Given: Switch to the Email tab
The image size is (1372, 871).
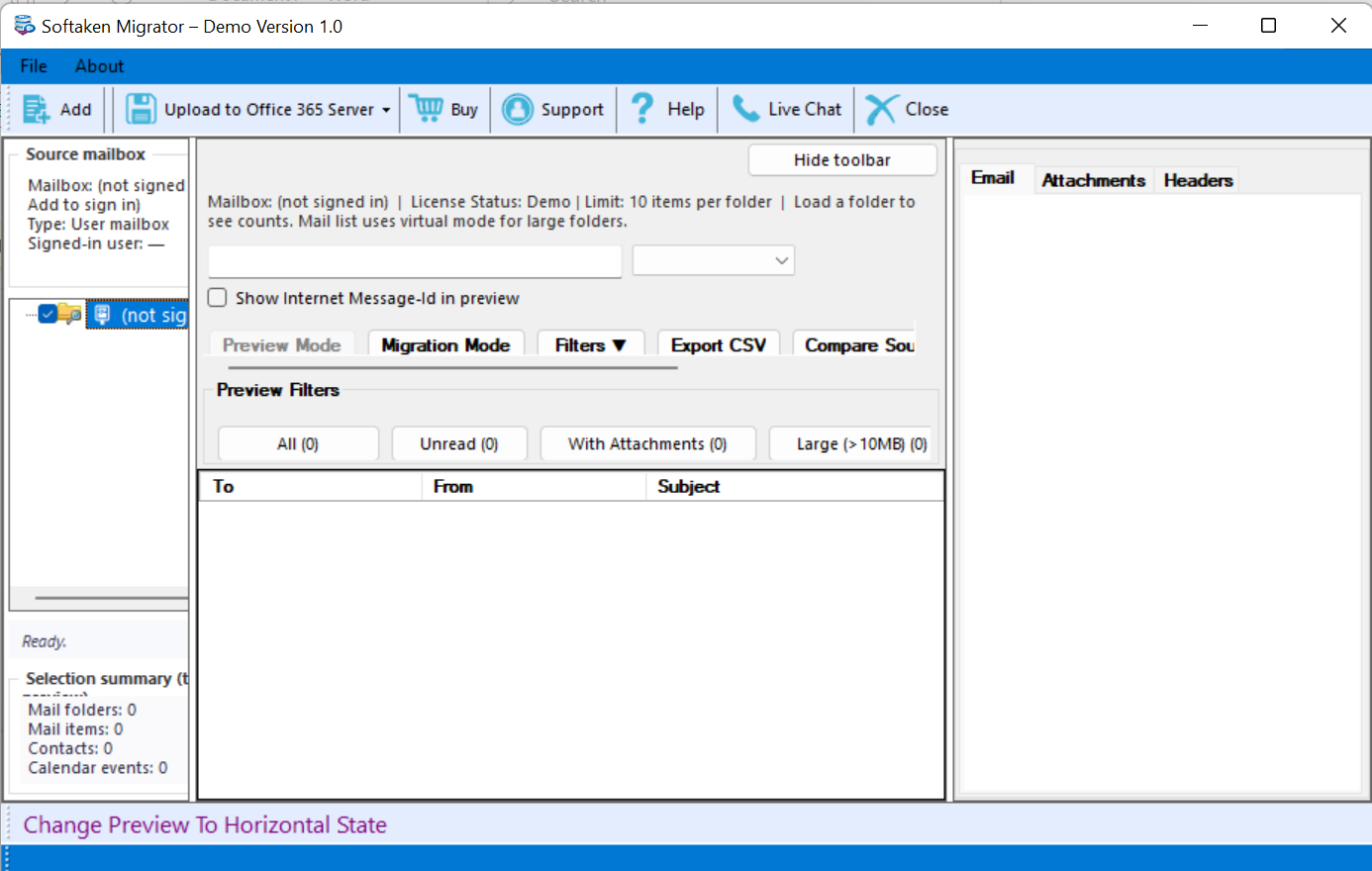Looking at the screenshot, I should 993,178.
